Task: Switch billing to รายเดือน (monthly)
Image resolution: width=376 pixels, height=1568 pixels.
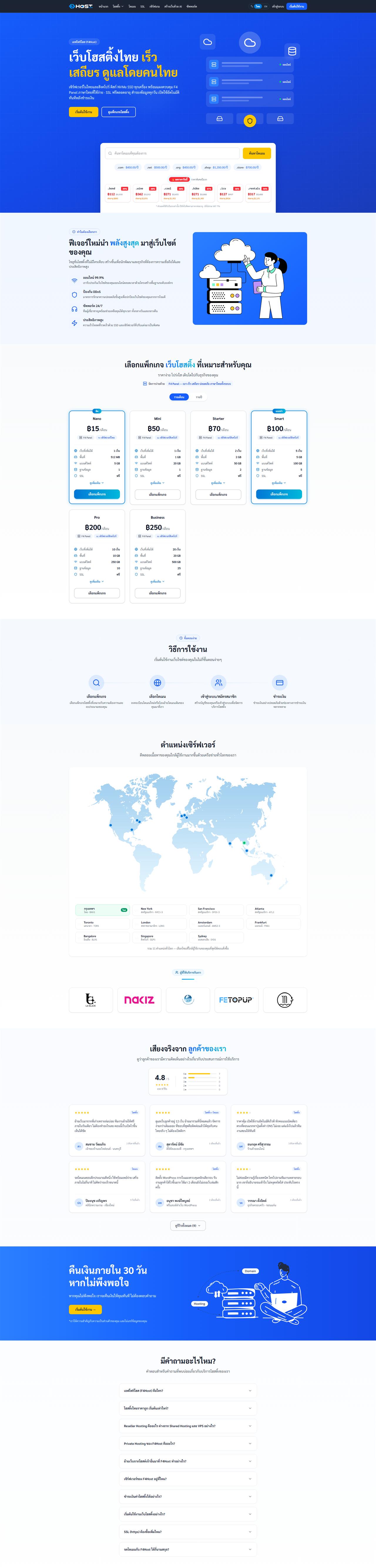Action: click(179, 397)
